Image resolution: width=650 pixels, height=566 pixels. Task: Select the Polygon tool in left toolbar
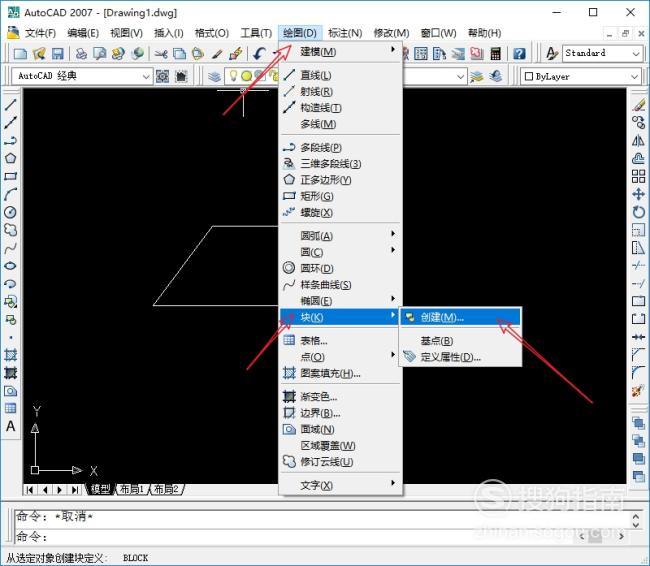coord(10,158)
